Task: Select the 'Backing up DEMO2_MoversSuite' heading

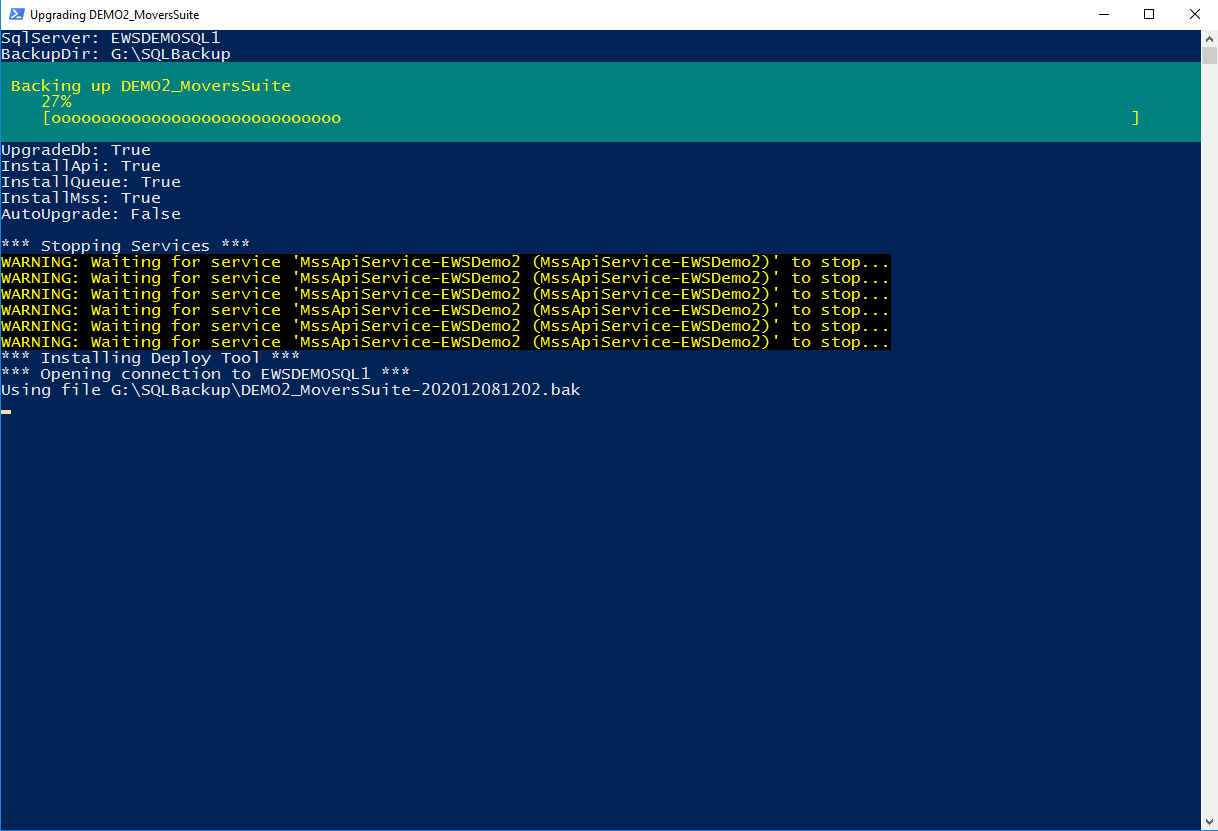Action: [150, 86]
